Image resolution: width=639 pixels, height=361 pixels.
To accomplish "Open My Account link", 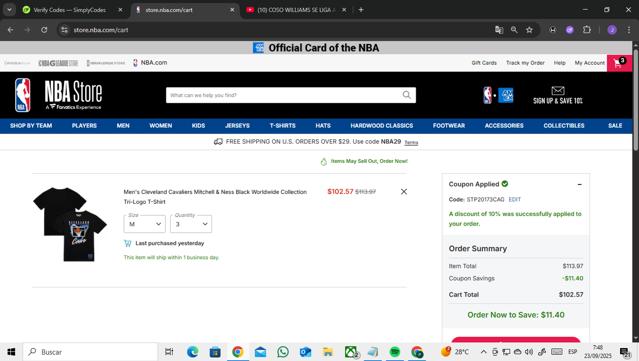I will click(590, 63).
